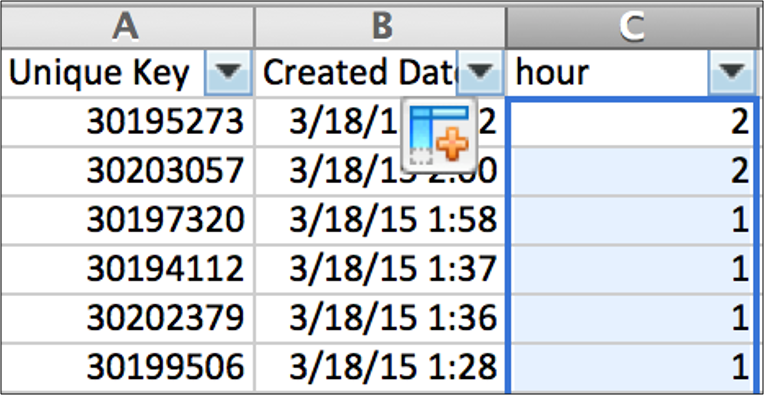Select hour cell next to 30197320
This screenshot has width=764, height=395.
click(632, 221)
